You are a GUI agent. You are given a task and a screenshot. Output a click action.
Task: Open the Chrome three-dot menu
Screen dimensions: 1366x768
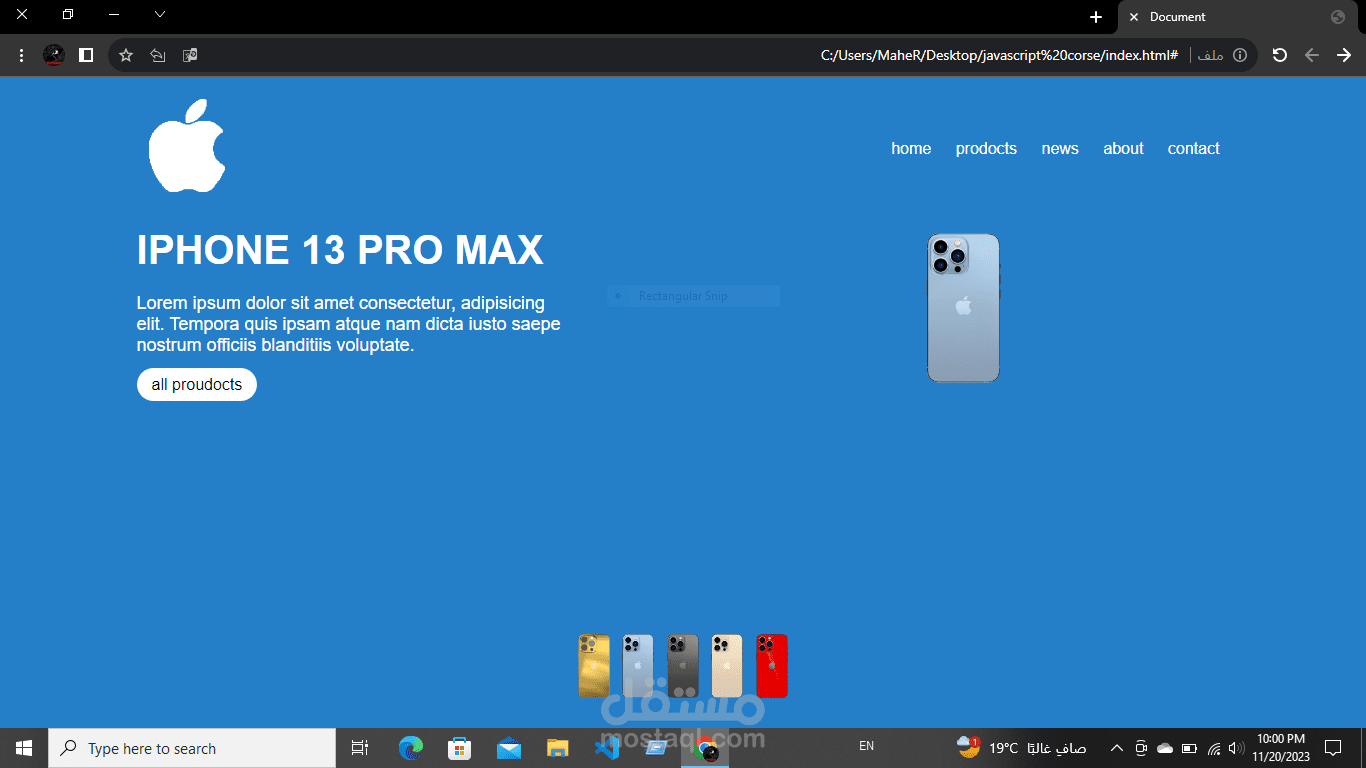[x=21, y=55]
